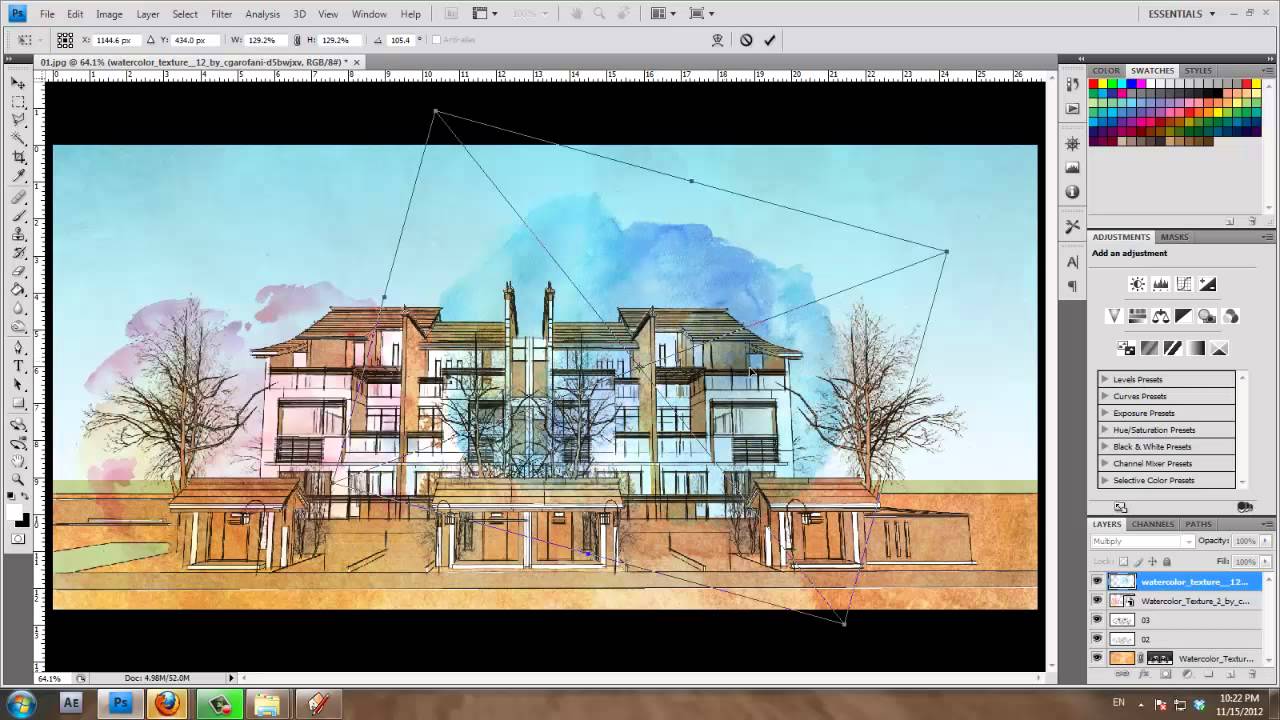This screenshot has height=720, width=1280.
Task: Open the Essentials workspace dropdown
Action: click(x=1182, y=14)
